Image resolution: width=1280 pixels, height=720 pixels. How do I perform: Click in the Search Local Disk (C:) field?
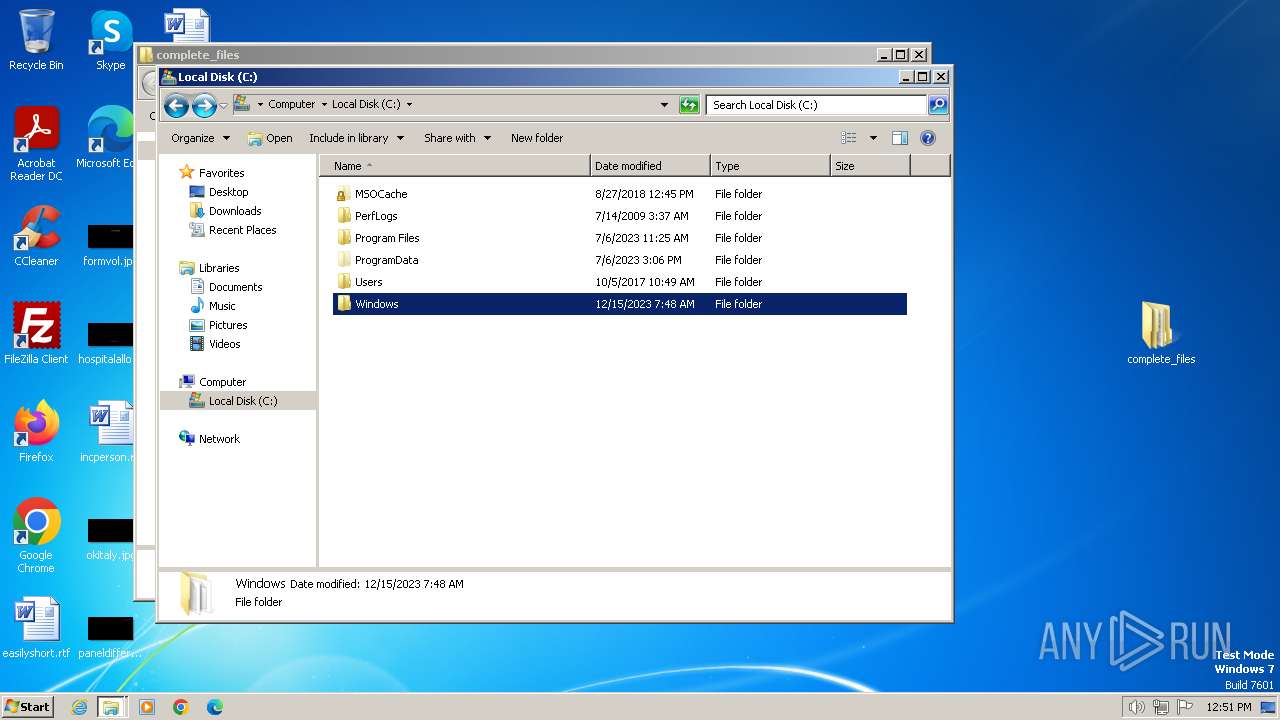click(x=817, y=104)
